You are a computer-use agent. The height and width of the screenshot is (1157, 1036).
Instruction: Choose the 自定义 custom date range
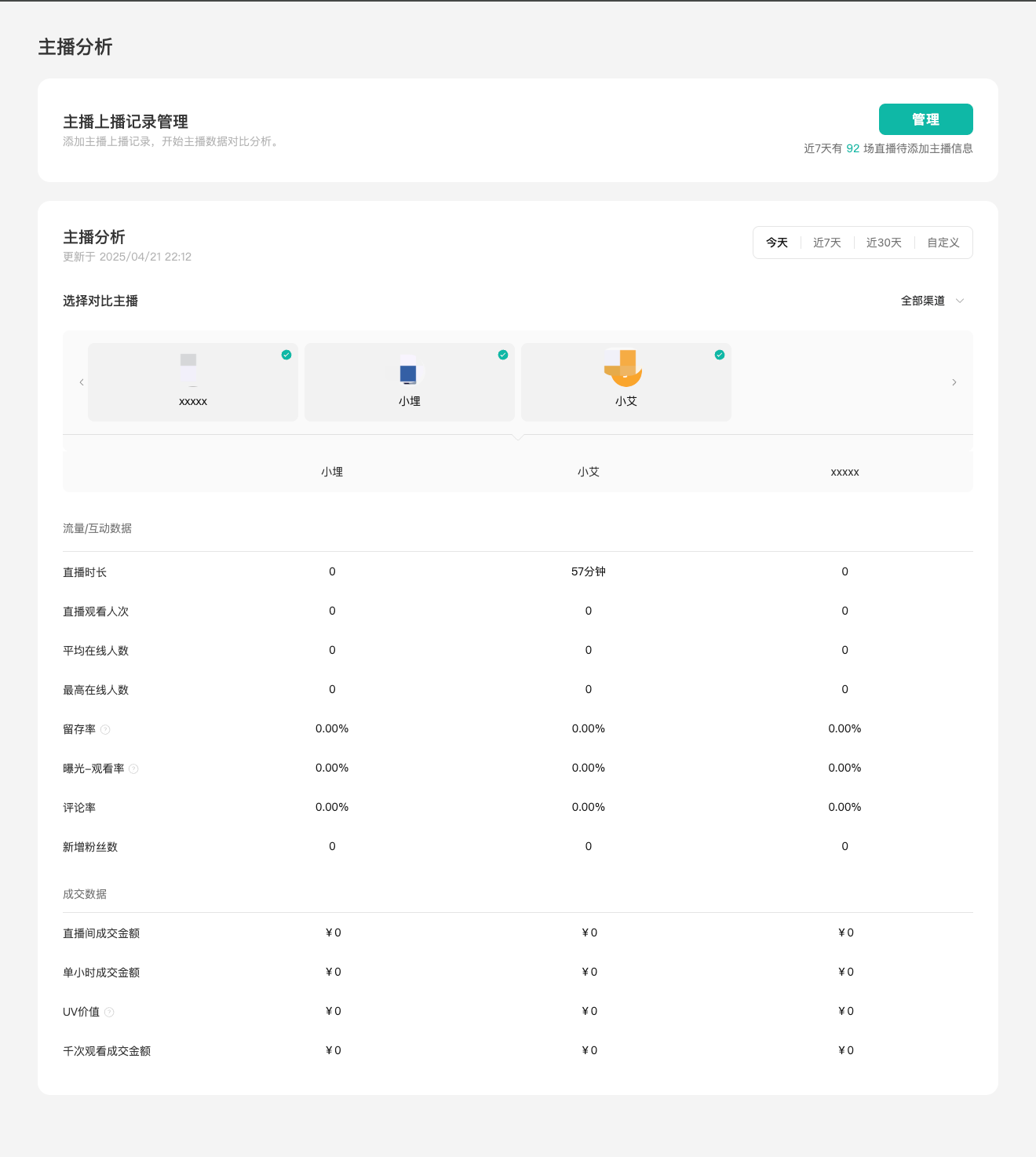tap(943, 243)
